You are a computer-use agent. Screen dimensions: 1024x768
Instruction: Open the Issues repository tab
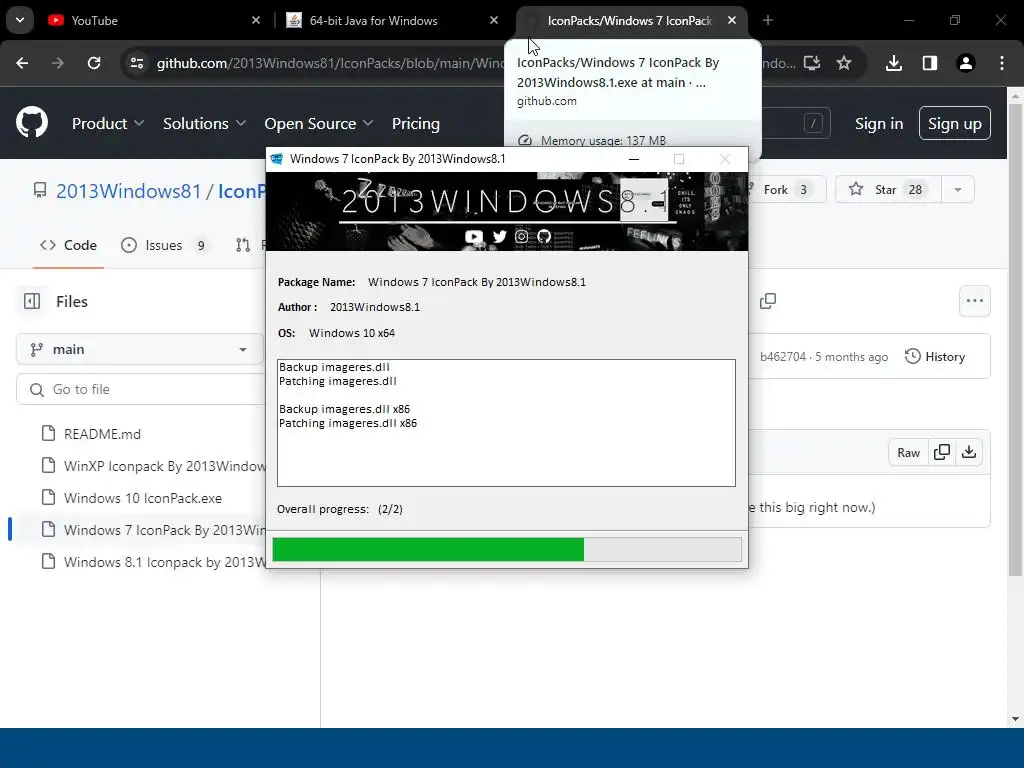pyautogui.click(x=165, y=246)
